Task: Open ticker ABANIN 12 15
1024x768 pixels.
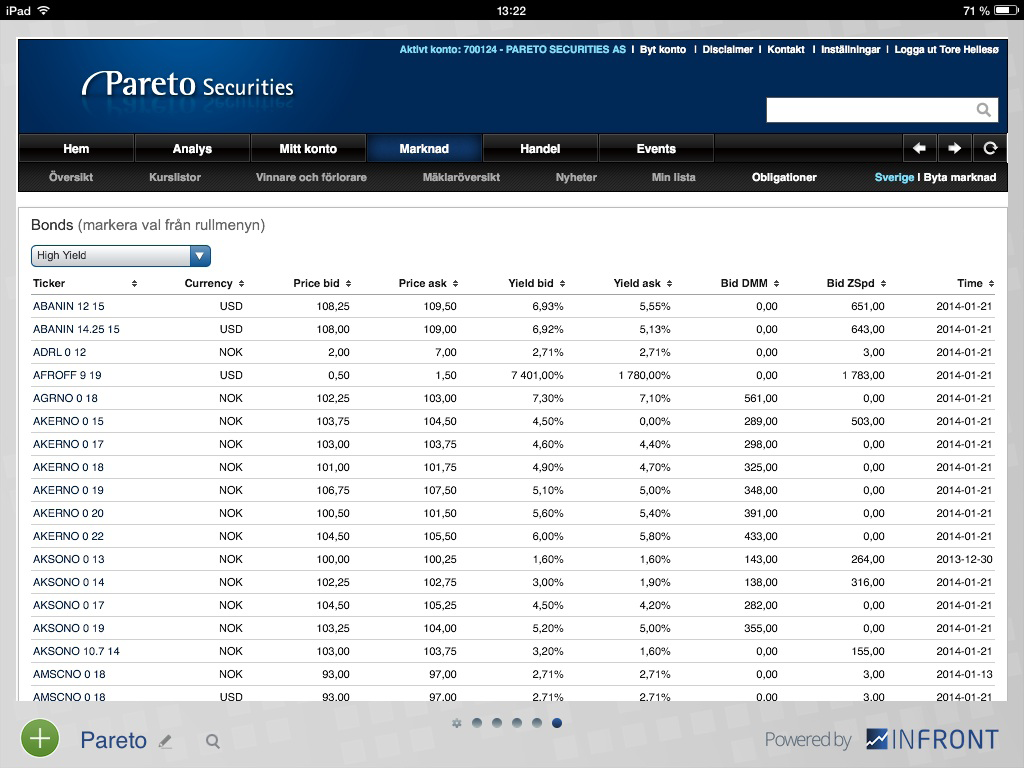Action: [x=69, y=306]
